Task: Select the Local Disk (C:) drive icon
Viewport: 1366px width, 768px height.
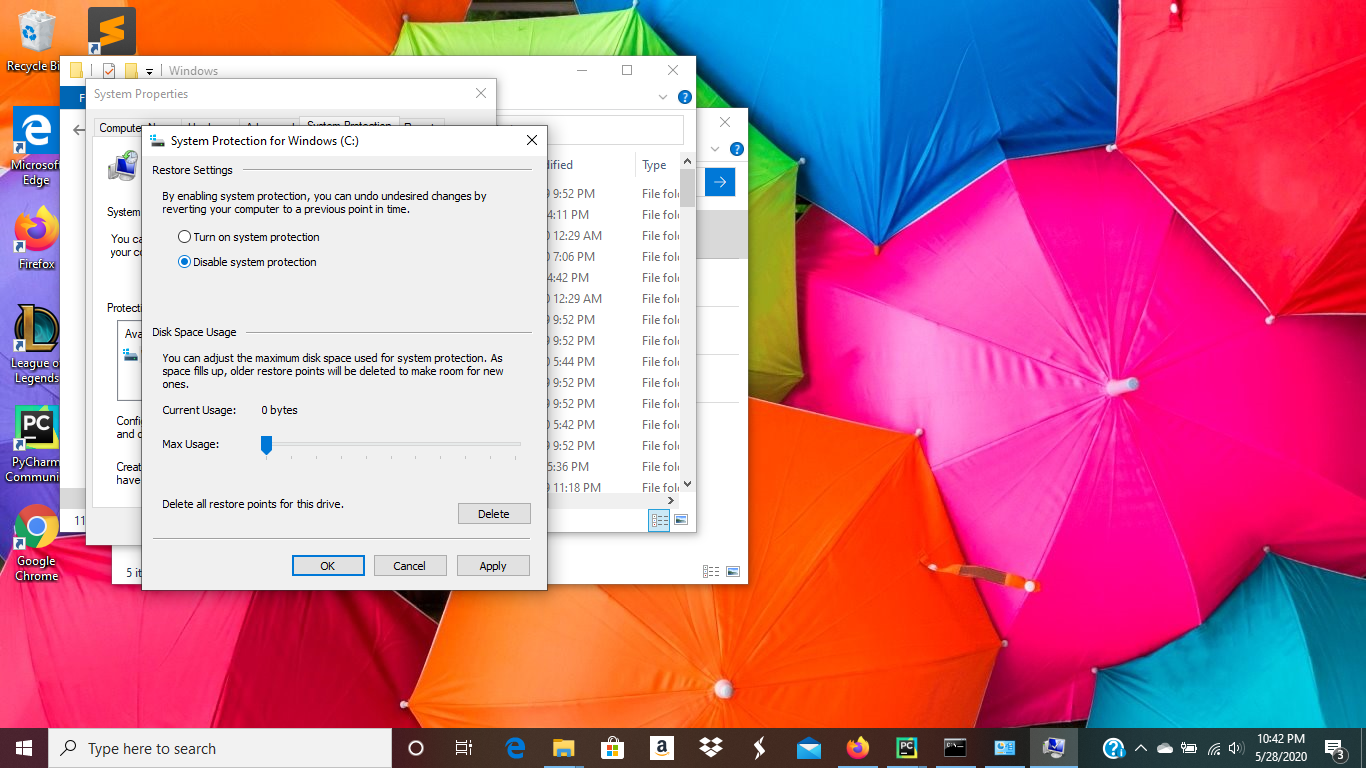Action: pyautogui.click(x=128, y=353)
